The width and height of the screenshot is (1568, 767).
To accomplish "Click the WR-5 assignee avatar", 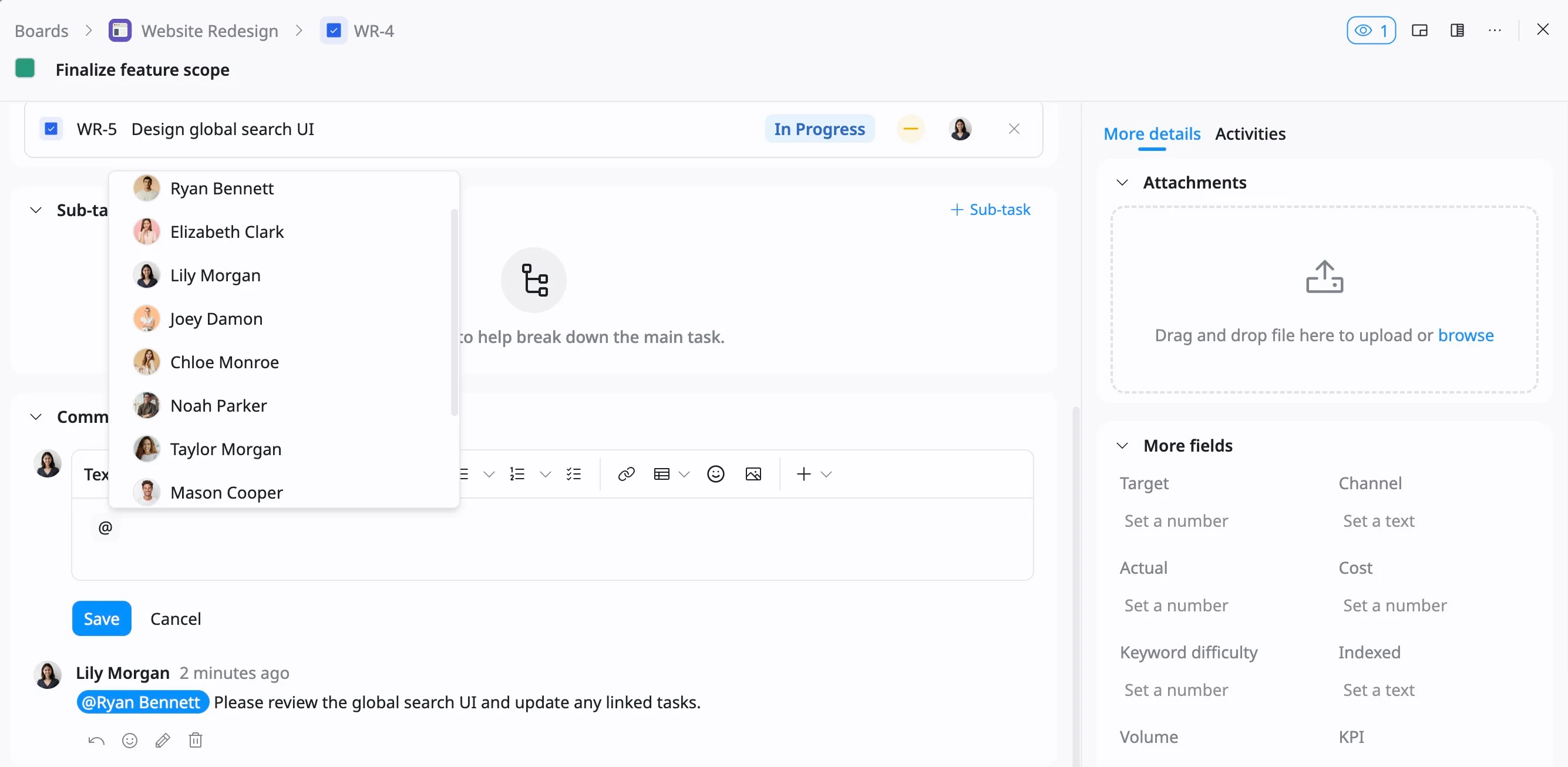I will pos(960,129).
